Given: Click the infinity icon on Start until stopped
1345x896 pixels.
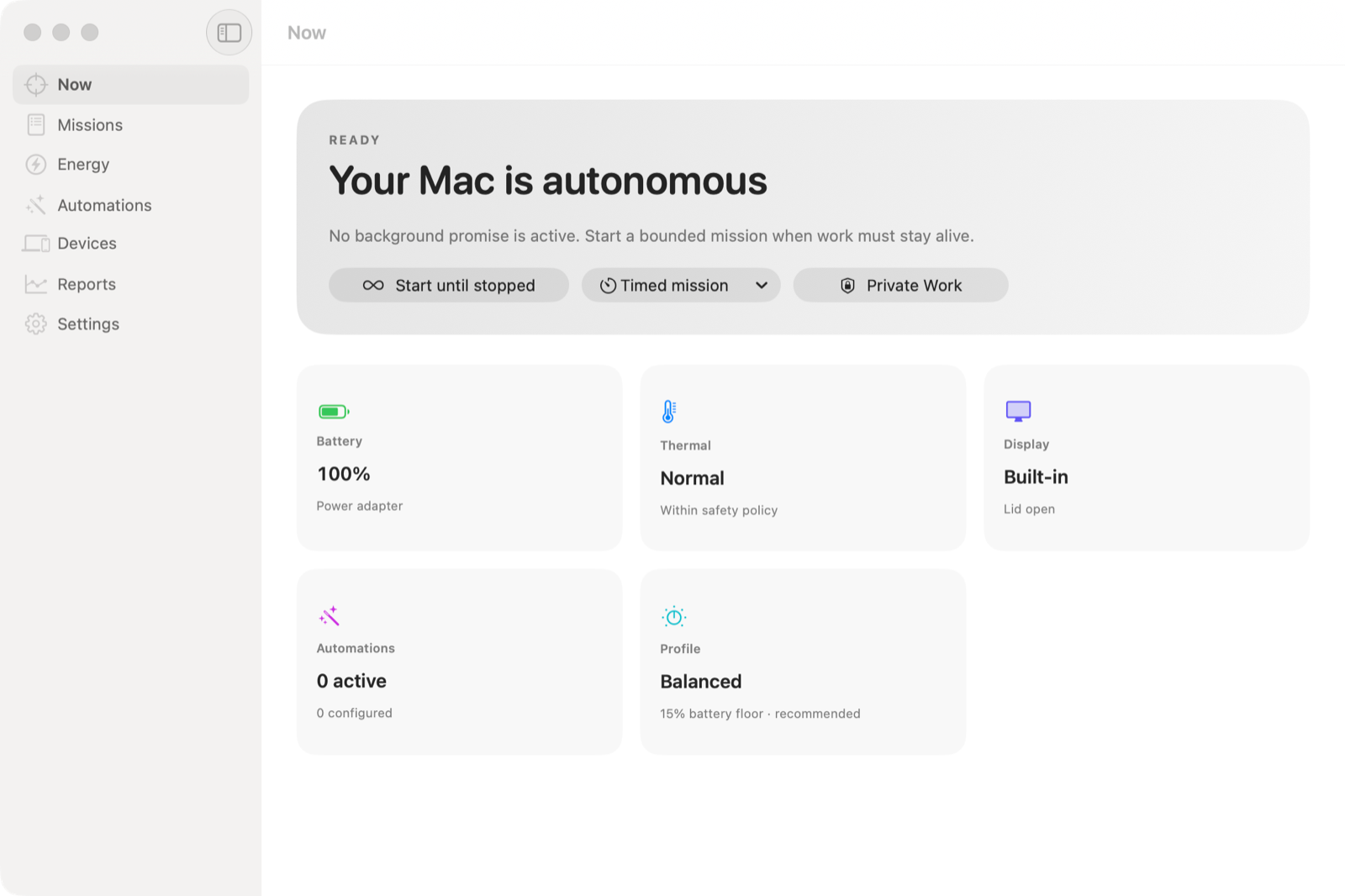Looking at the screenshot, I should tap(373, 286).
